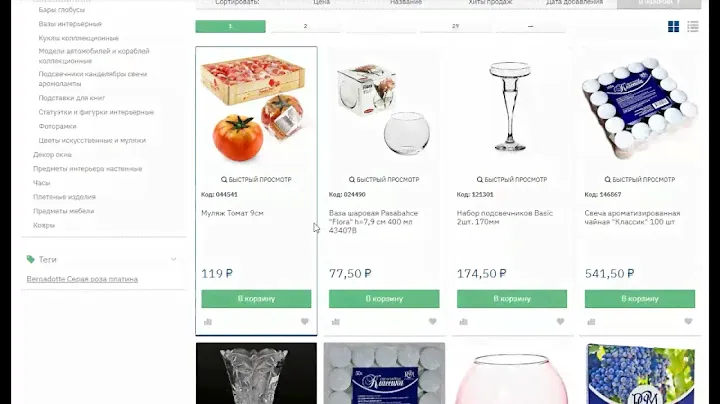Open quick view for Муляж Томат

[x=256, y=180]
